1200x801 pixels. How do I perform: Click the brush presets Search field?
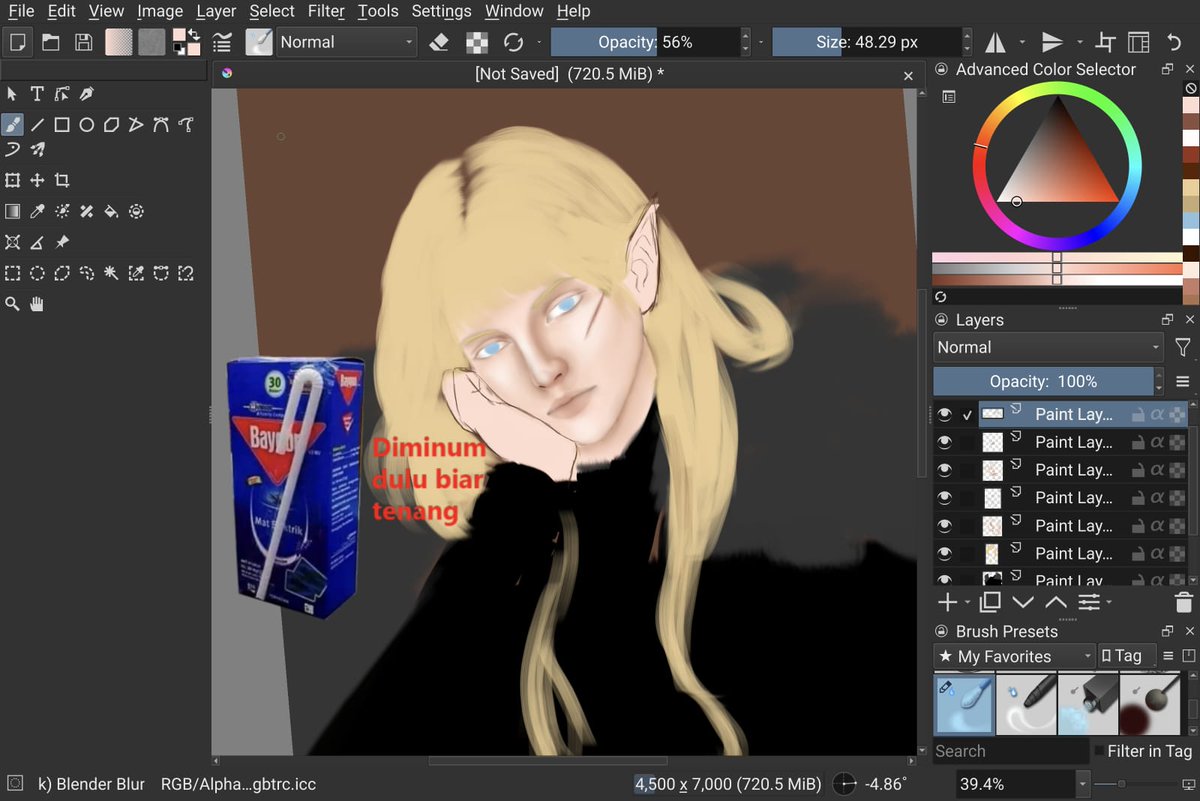click(1011, 751)
